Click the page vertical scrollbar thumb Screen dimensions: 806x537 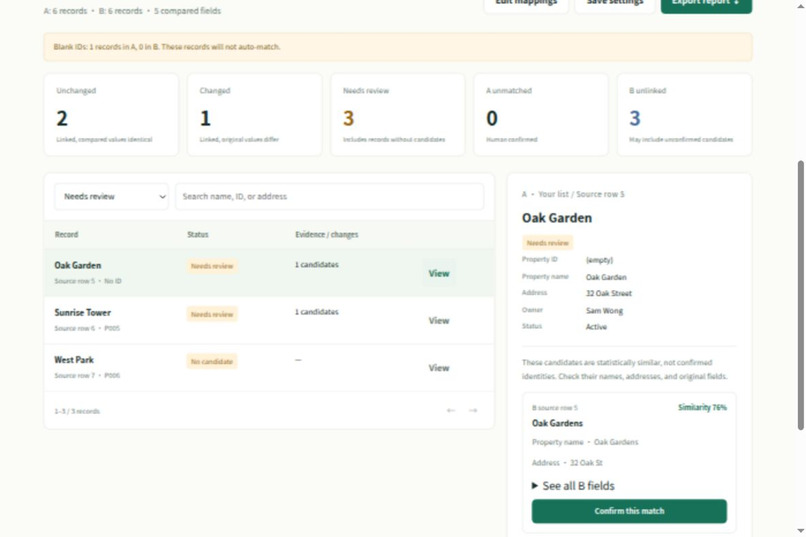click(800, 295)
